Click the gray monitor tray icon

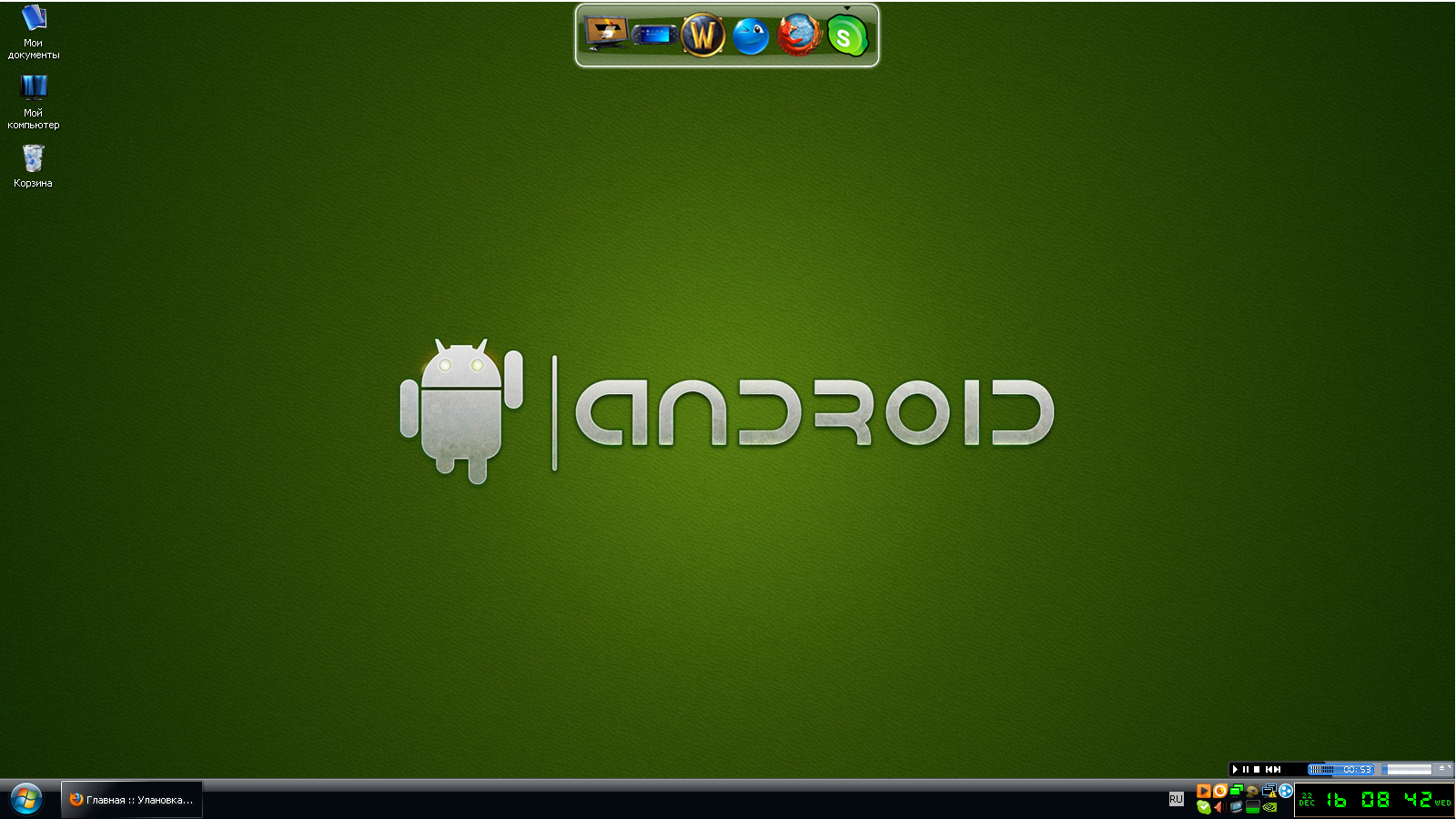[x=1237, y=807]
